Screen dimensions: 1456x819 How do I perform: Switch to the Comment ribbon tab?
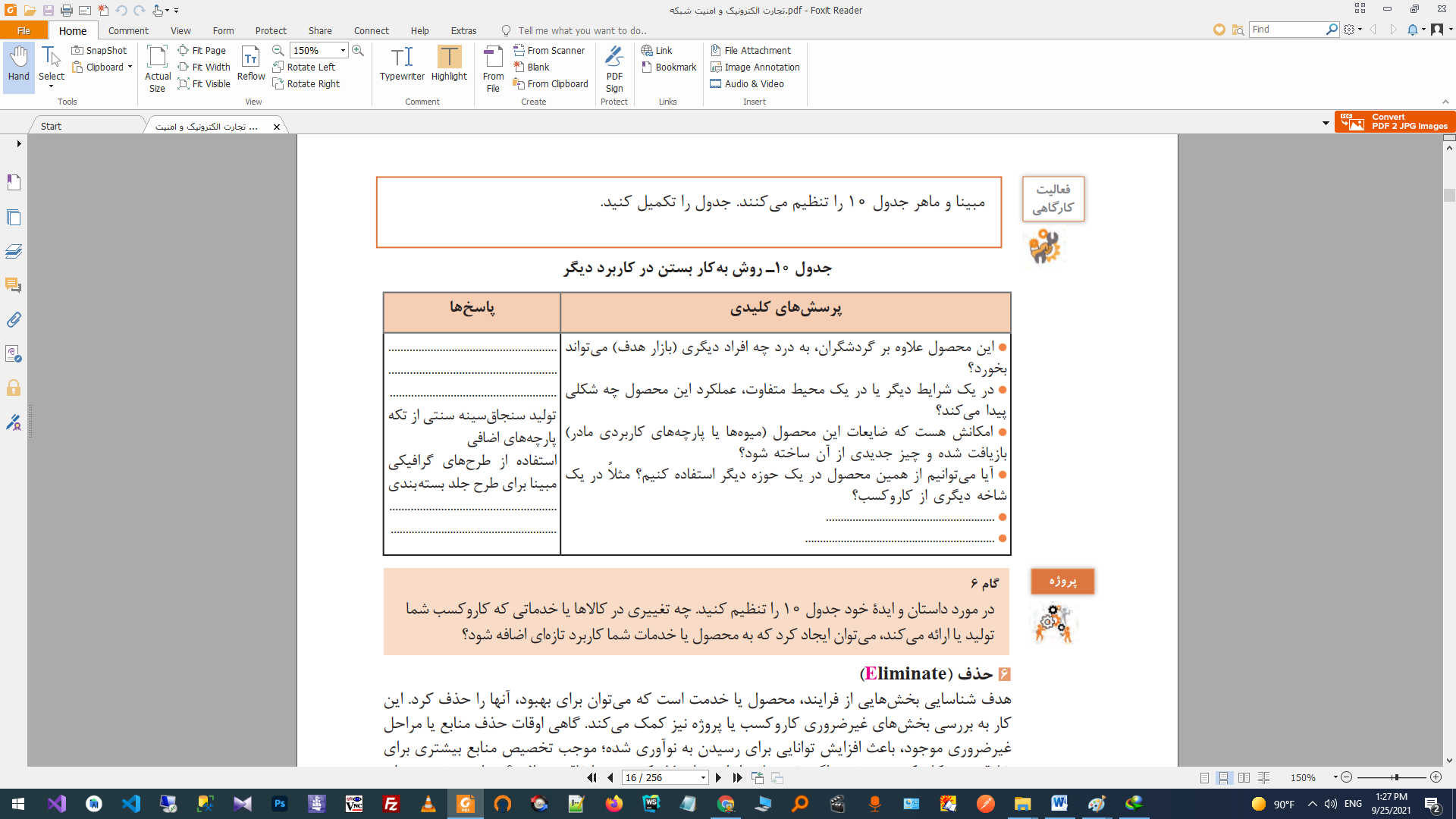(128, 30)
